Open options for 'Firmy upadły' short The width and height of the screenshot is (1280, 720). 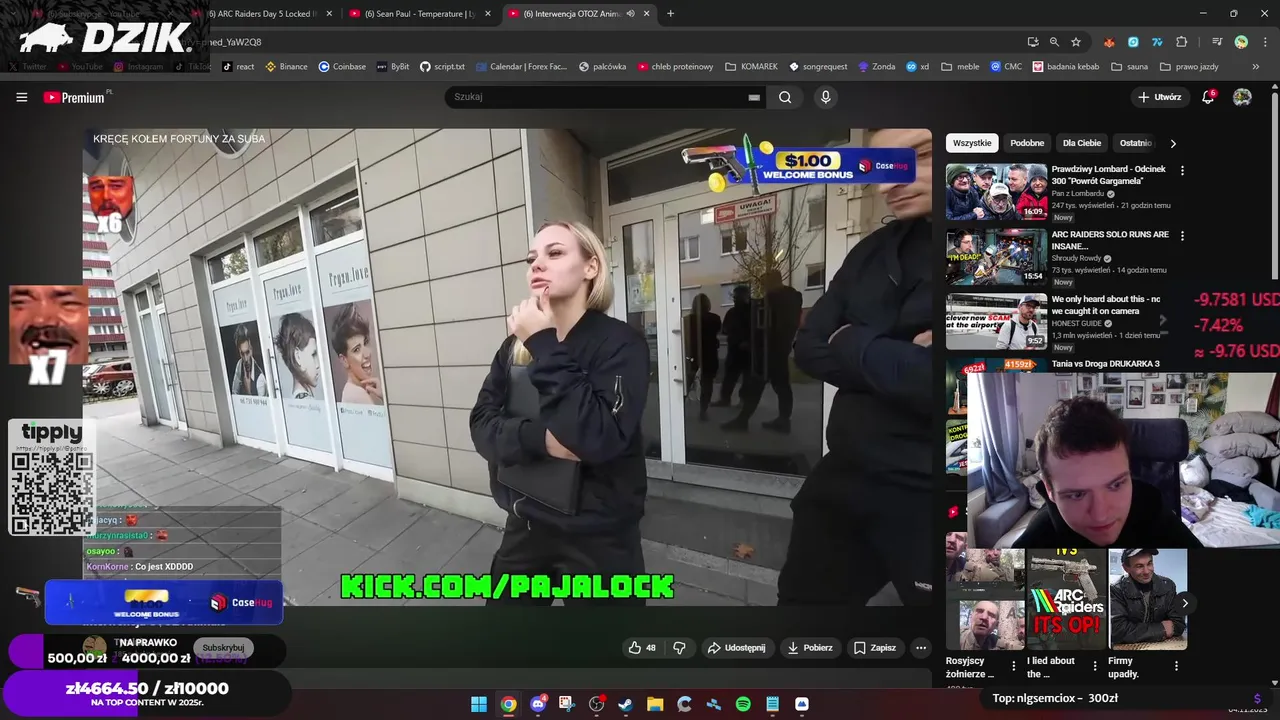pyautogui.click(x=1176, y=665)
